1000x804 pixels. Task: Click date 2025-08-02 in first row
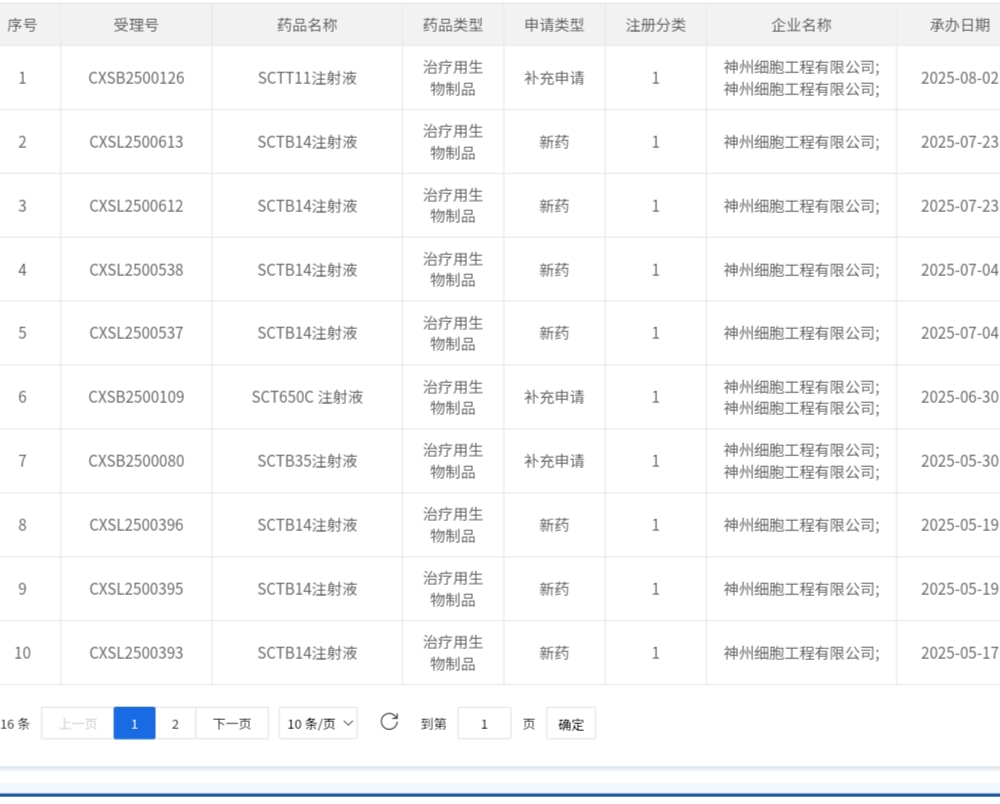tap(960, 78)
